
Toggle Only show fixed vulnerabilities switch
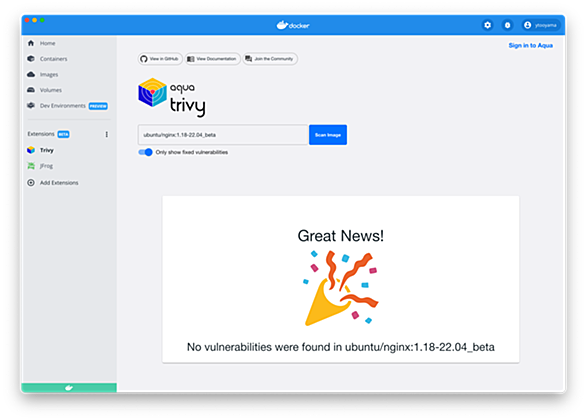145,152
